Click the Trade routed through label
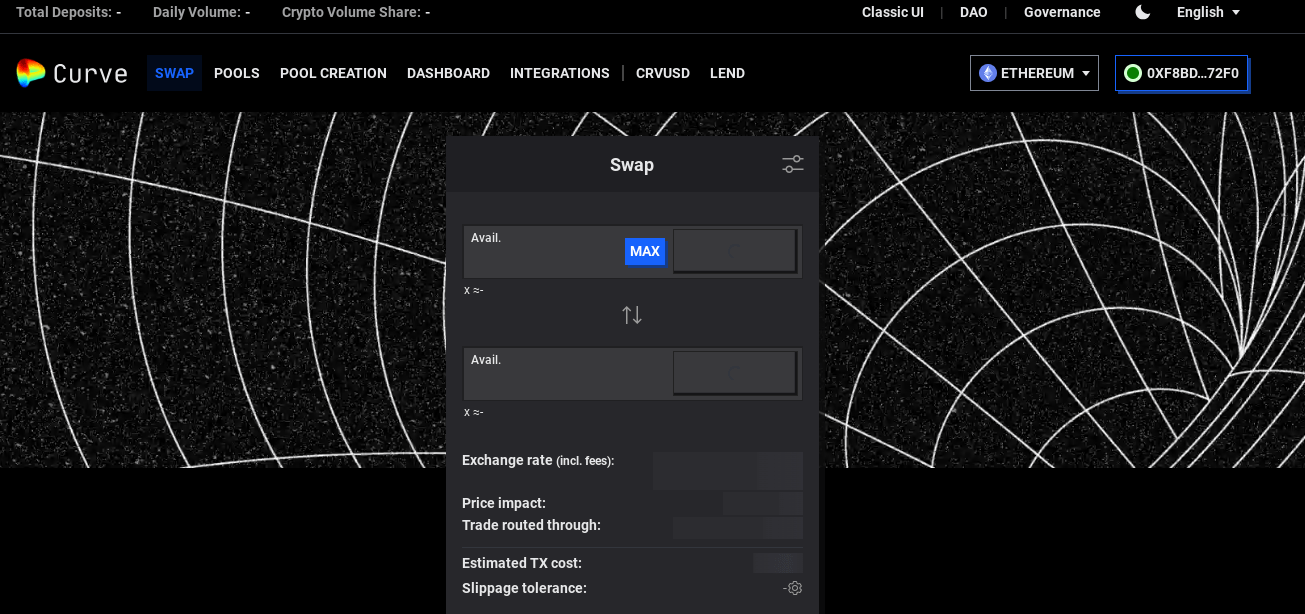The width and height of the screenshot is (1305, 614). (531, 525)
